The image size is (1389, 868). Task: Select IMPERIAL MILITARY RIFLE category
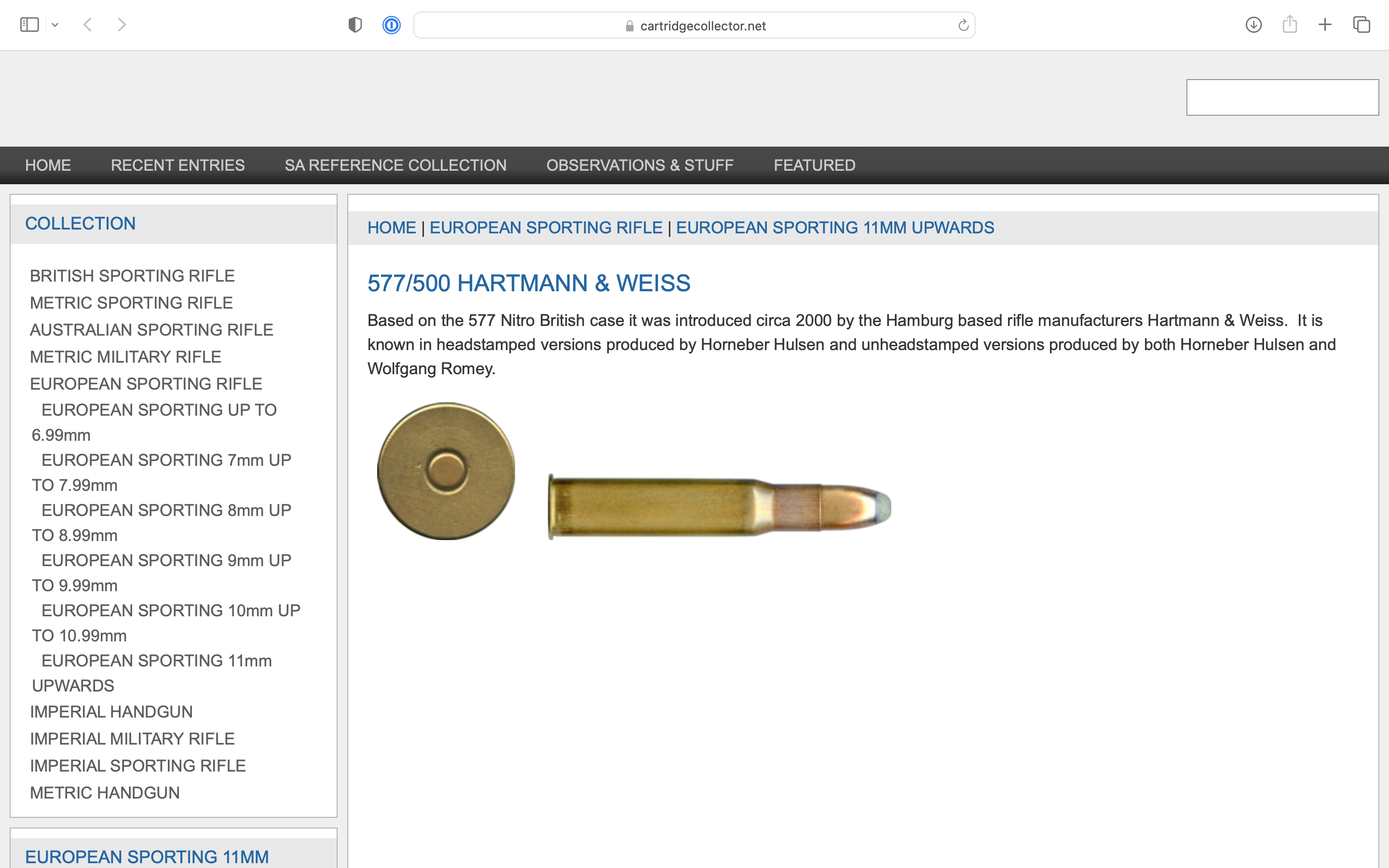click(132, 739)
